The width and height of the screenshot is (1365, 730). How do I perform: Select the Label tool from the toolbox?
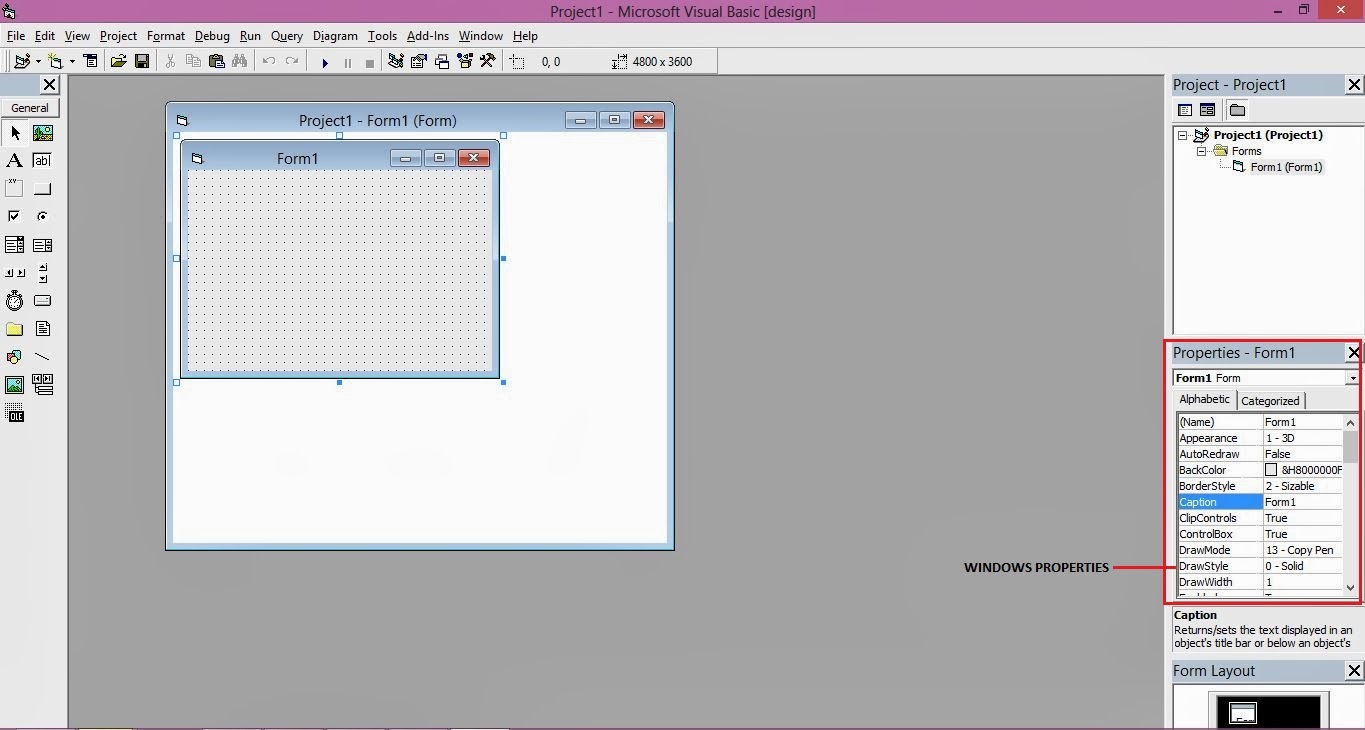click(x=14, y=160)
